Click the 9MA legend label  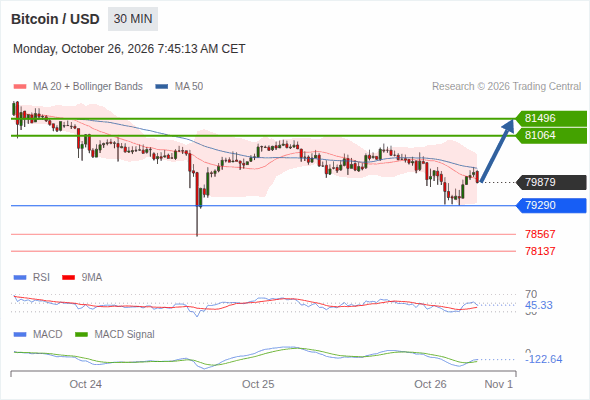pos(92,278)
